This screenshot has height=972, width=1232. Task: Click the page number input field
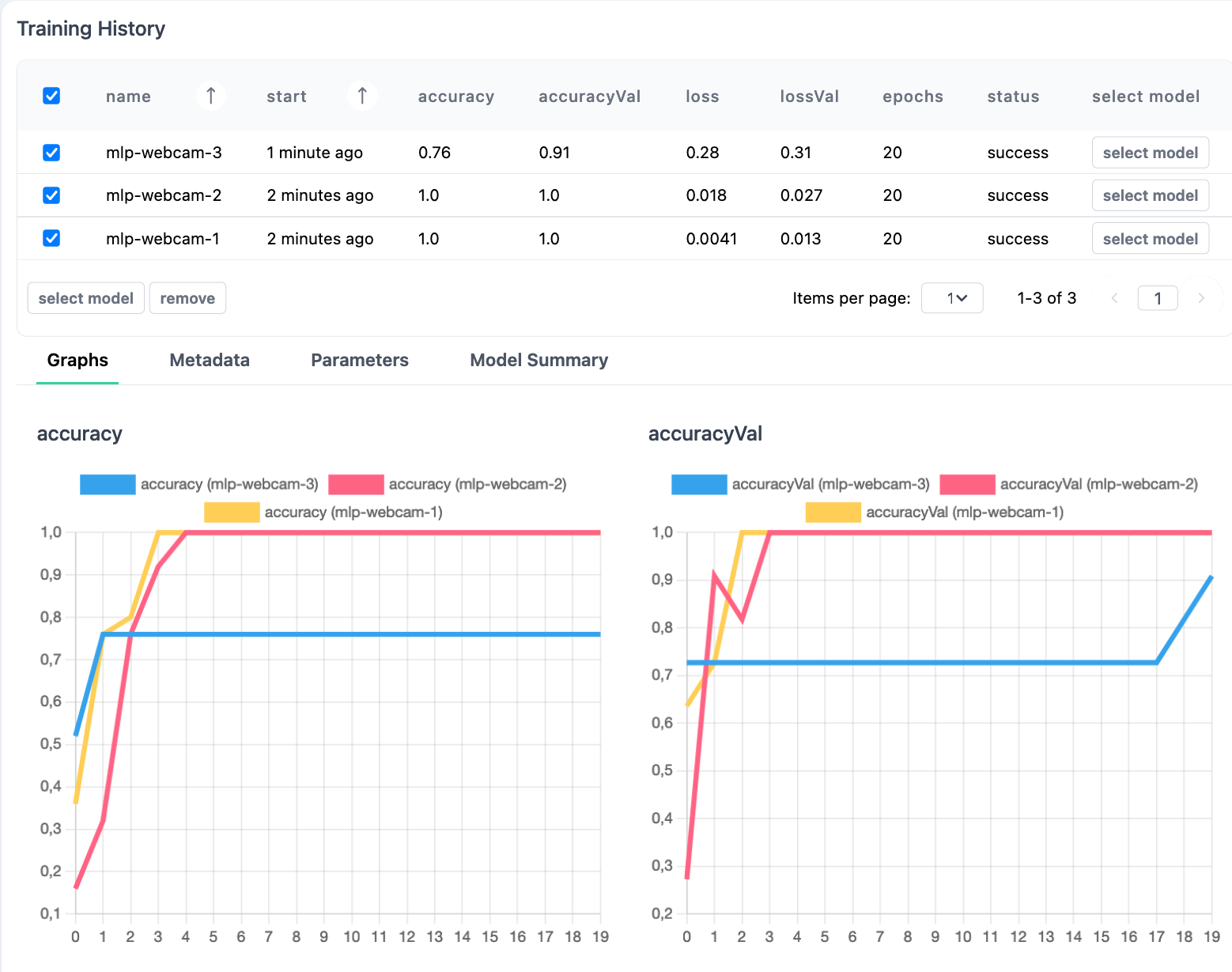1158,298
